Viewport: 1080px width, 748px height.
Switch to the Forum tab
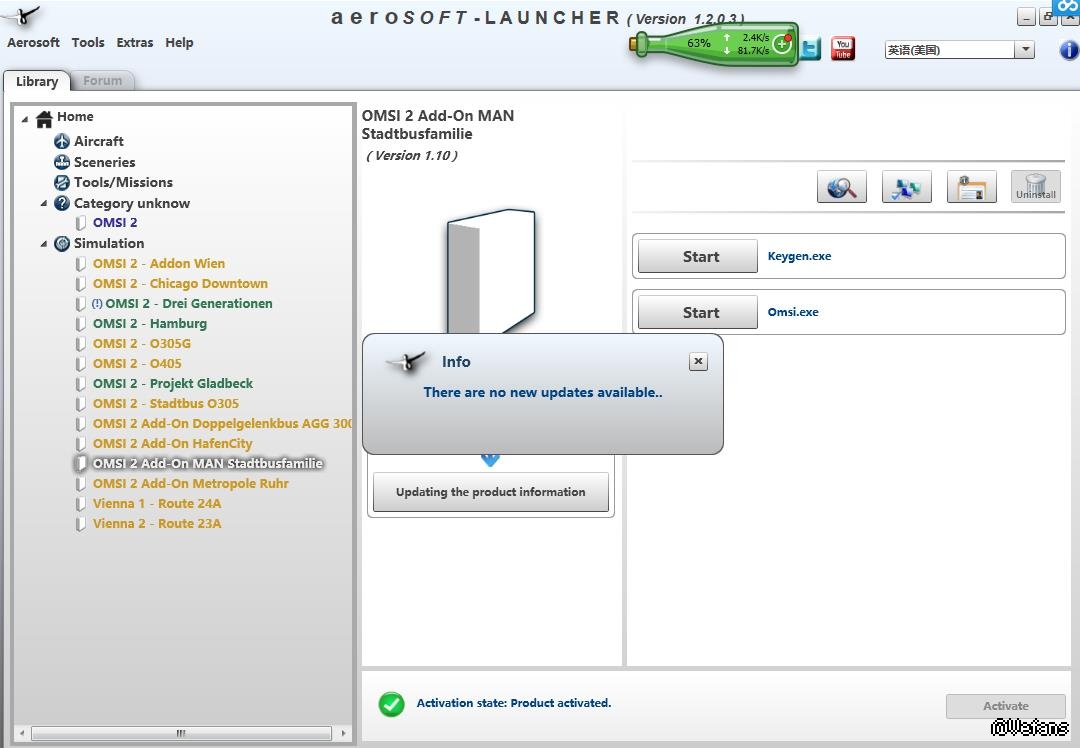point(103,81)
